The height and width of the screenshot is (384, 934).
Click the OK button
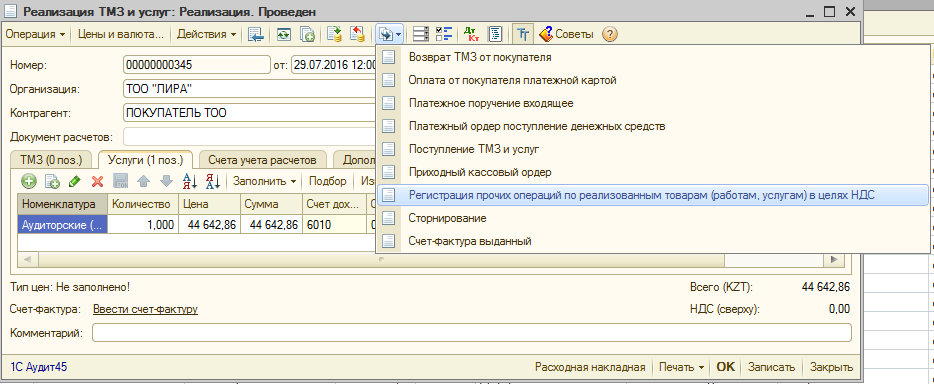click(726, 367)
